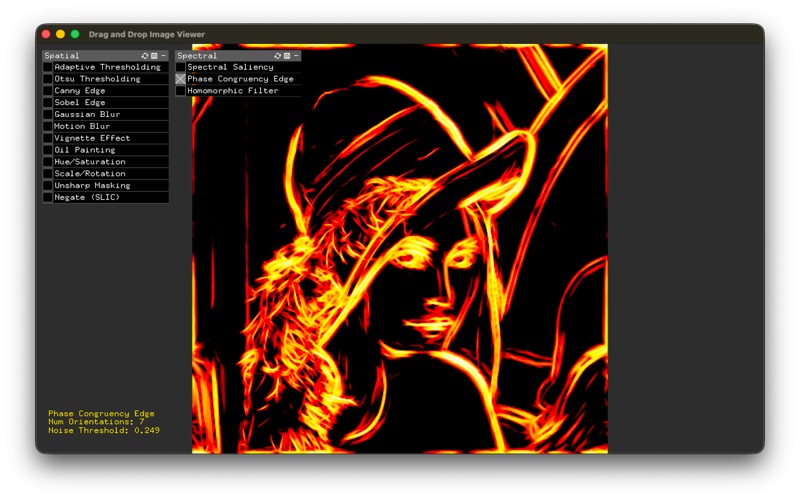Enable the Spectral Saliency checkbox

click(181, 67)
